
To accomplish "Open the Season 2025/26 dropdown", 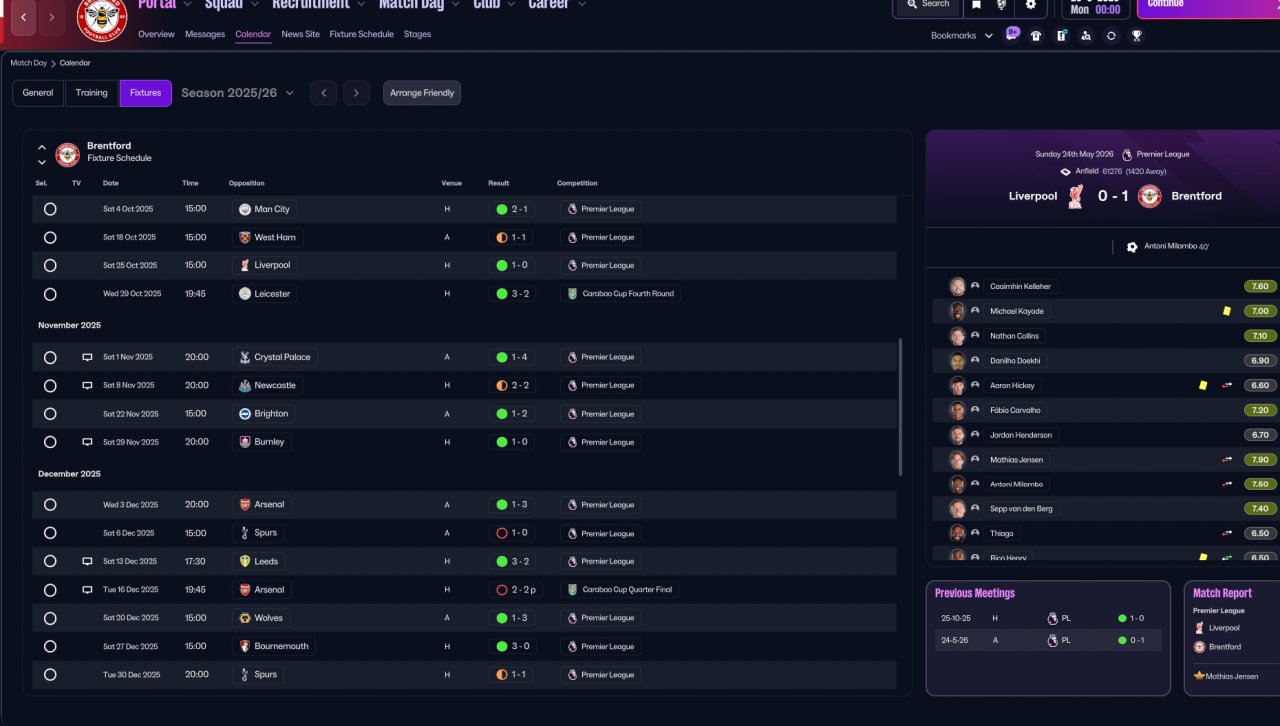I will [238, 93].
